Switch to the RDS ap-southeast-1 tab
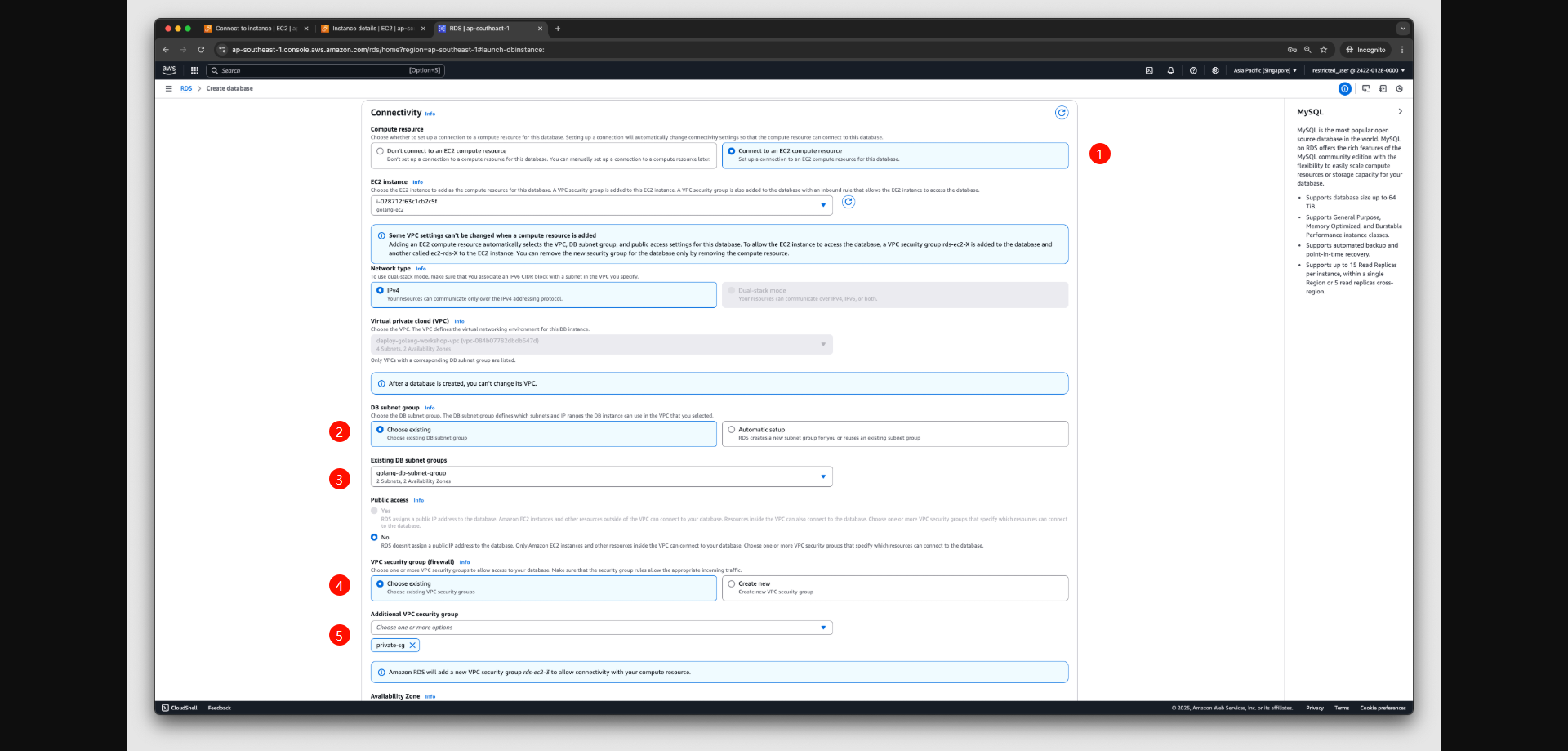The image size is (1568, 751). click(490, 29)
